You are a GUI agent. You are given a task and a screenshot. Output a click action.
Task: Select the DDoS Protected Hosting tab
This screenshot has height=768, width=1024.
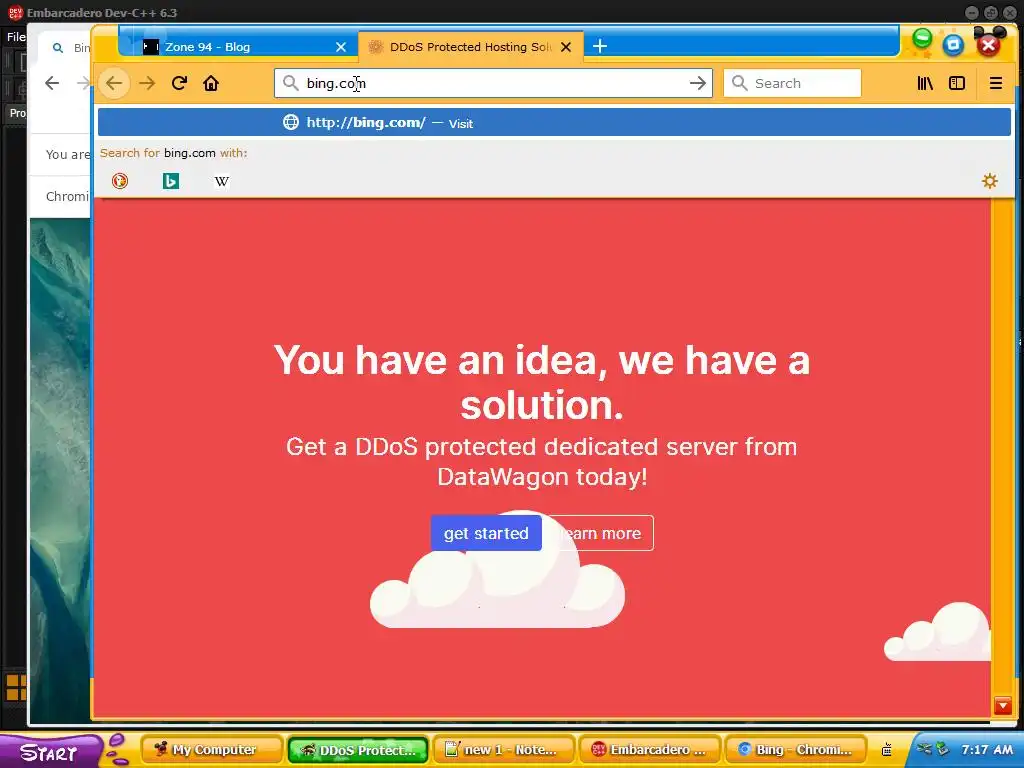click(470, 46)
